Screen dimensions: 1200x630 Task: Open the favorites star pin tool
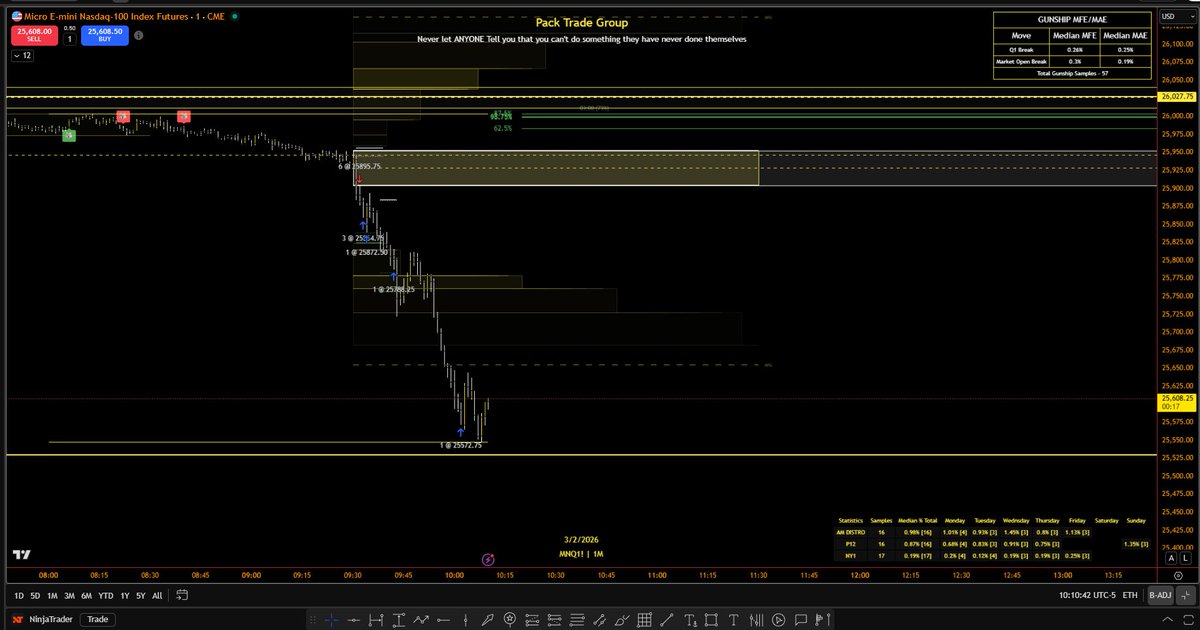(x=510, y=620)
